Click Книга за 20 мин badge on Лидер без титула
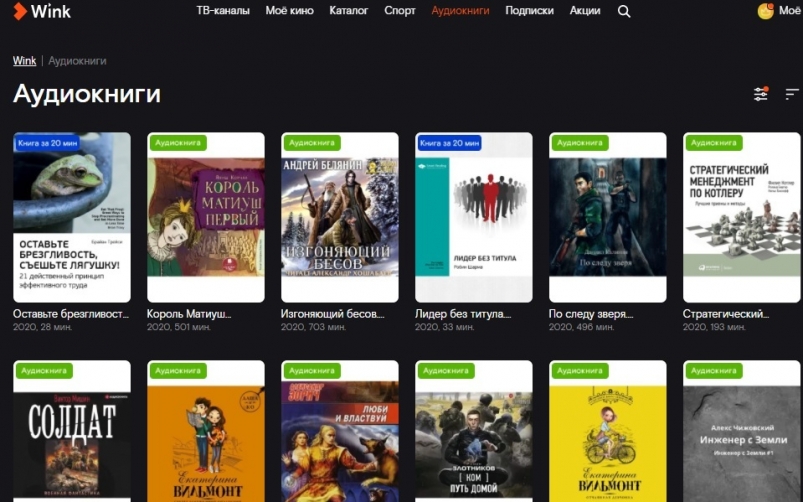The image size is (803, 502). (x=450, y=143)
